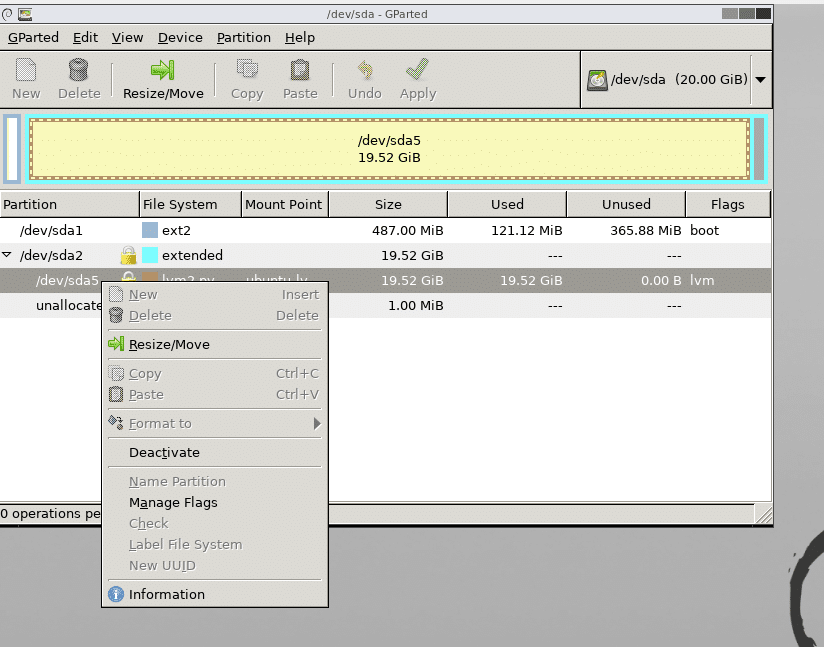The width and height of the screenshot is (824, 647).
Task: Click the Undo arrow toolbar icon
Action: (364, 71)
